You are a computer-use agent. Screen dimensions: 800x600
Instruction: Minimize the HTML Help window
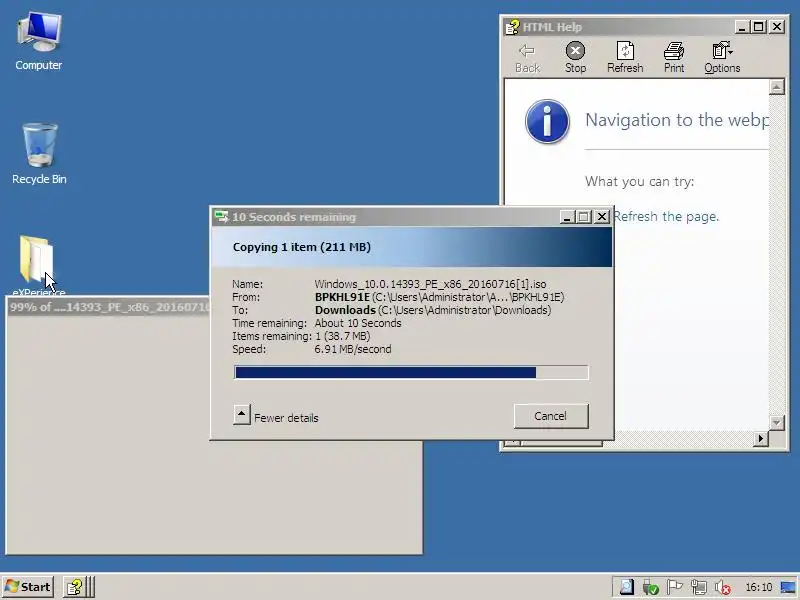742,27
